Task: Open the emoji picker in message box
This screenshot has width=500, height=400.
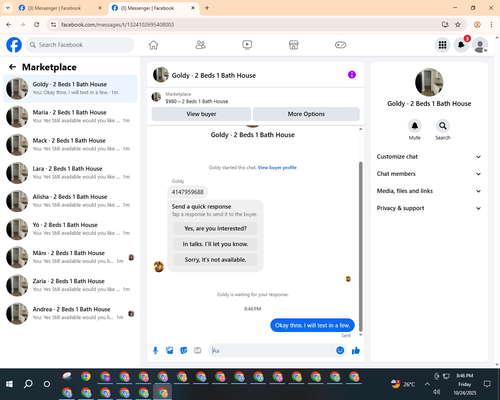Action: [340, 350]
